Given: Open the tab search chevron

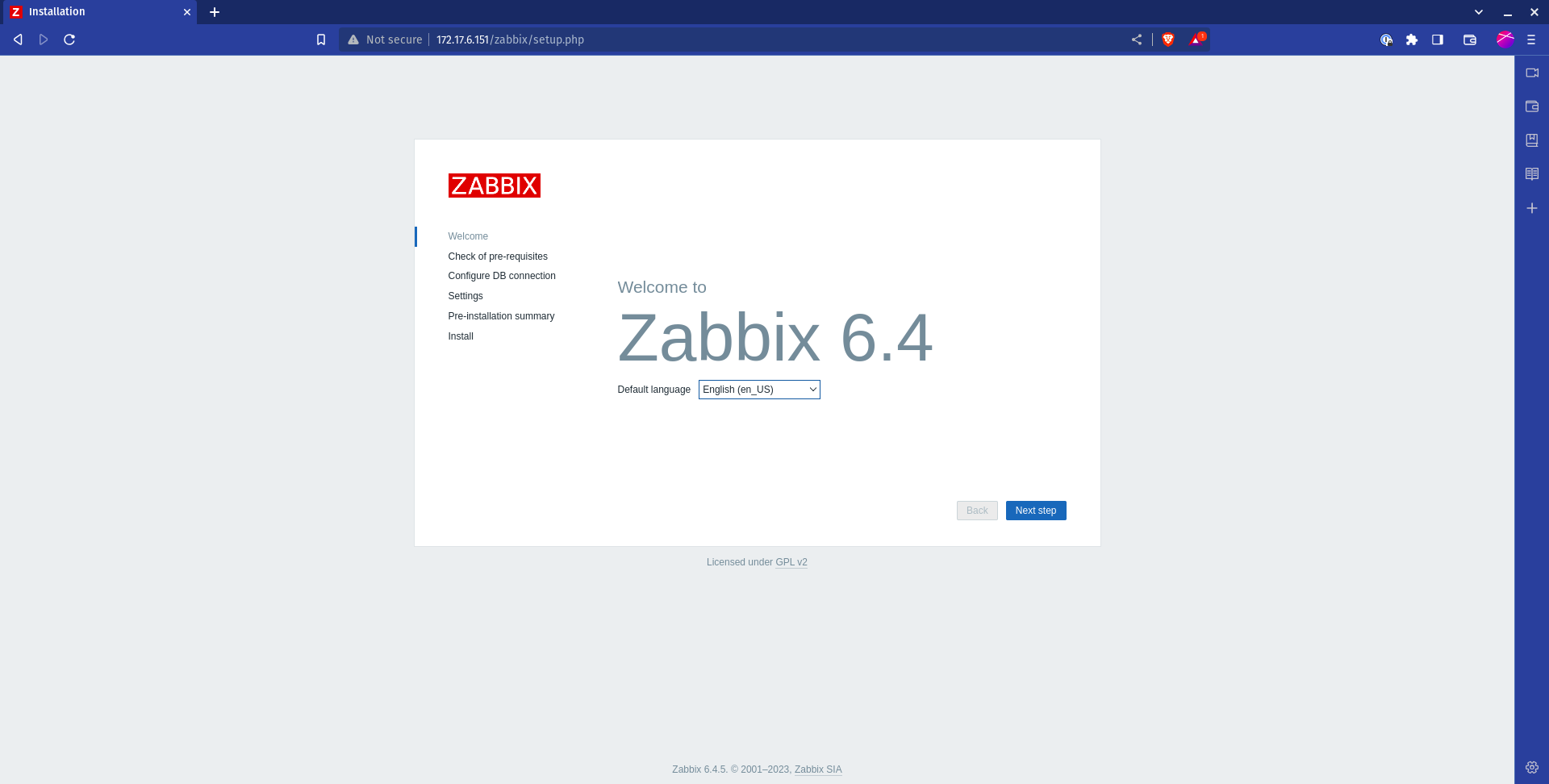Looking at the screenshot, I should click(x=1479, y=12).
